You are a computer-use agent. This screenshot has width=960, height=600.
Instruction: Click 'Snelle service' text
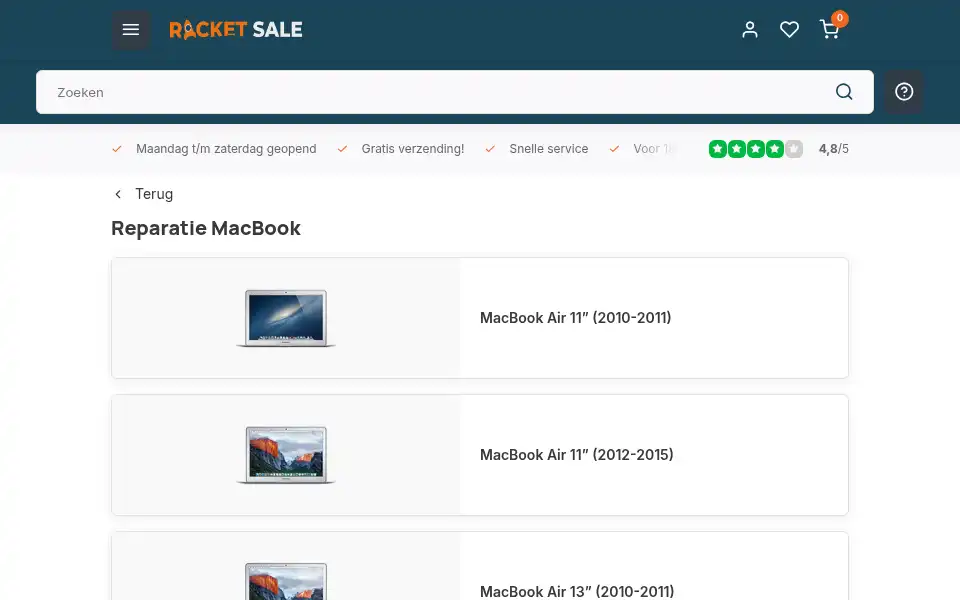click(549, 149)
